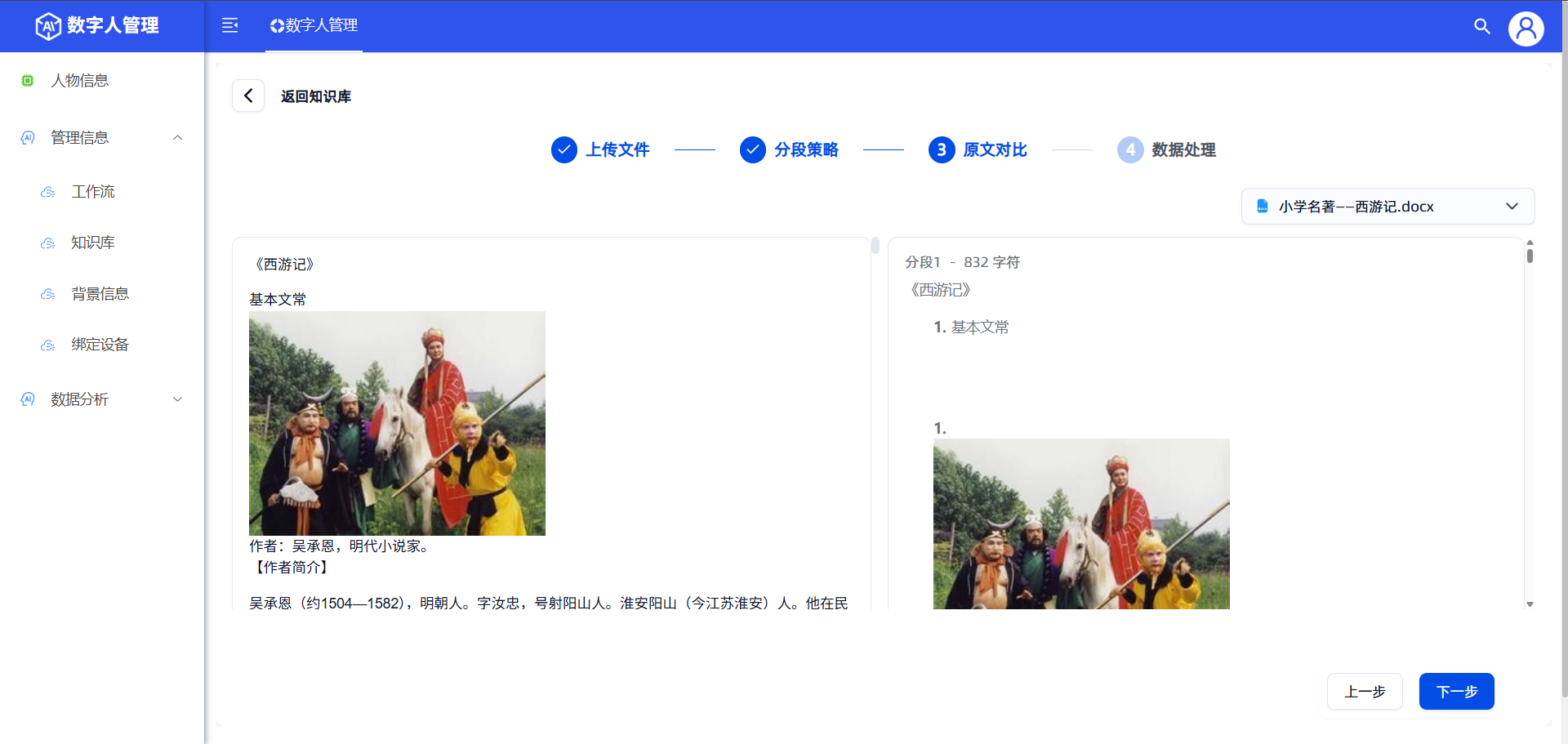Open the 绑定设备 submenu item
The height and width of the screenshot is (744, 1568).
click(102, 345)
